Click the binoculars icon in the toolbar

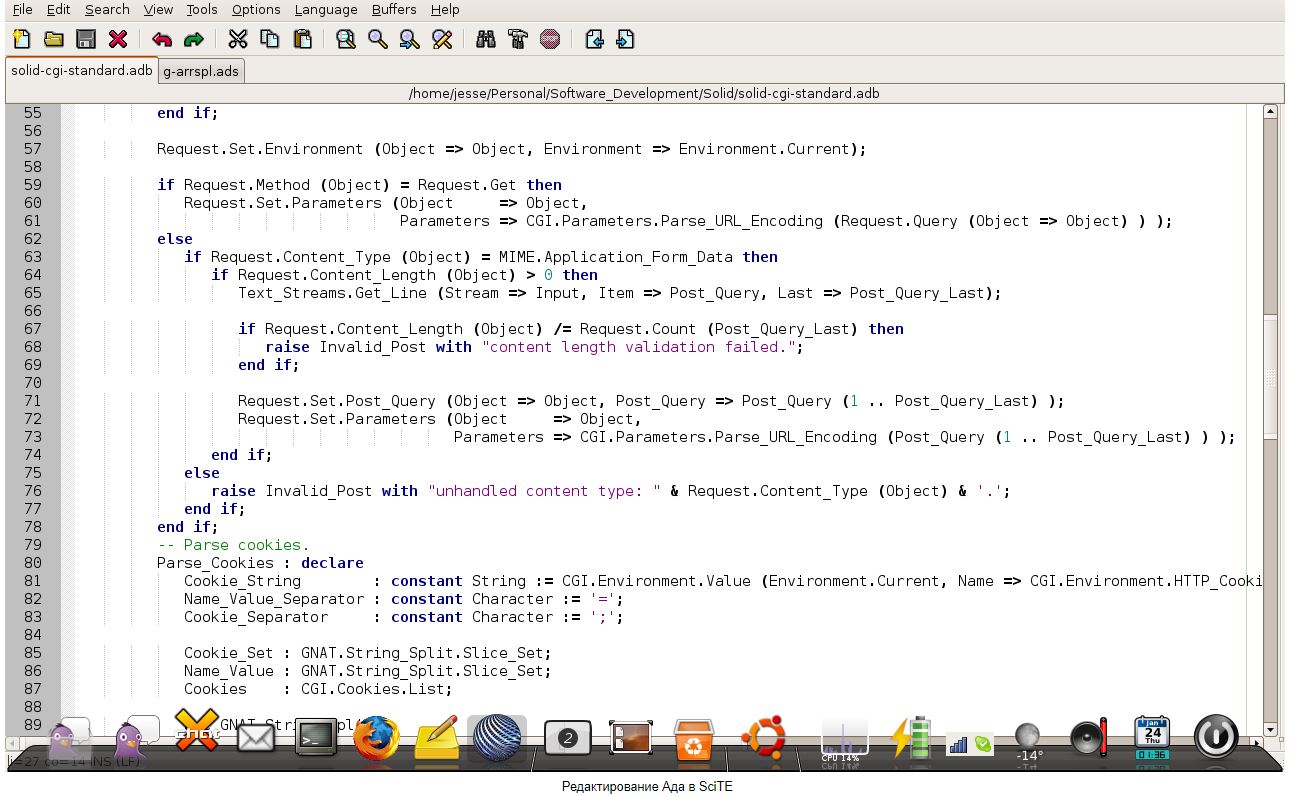click(x=486, y=39)
